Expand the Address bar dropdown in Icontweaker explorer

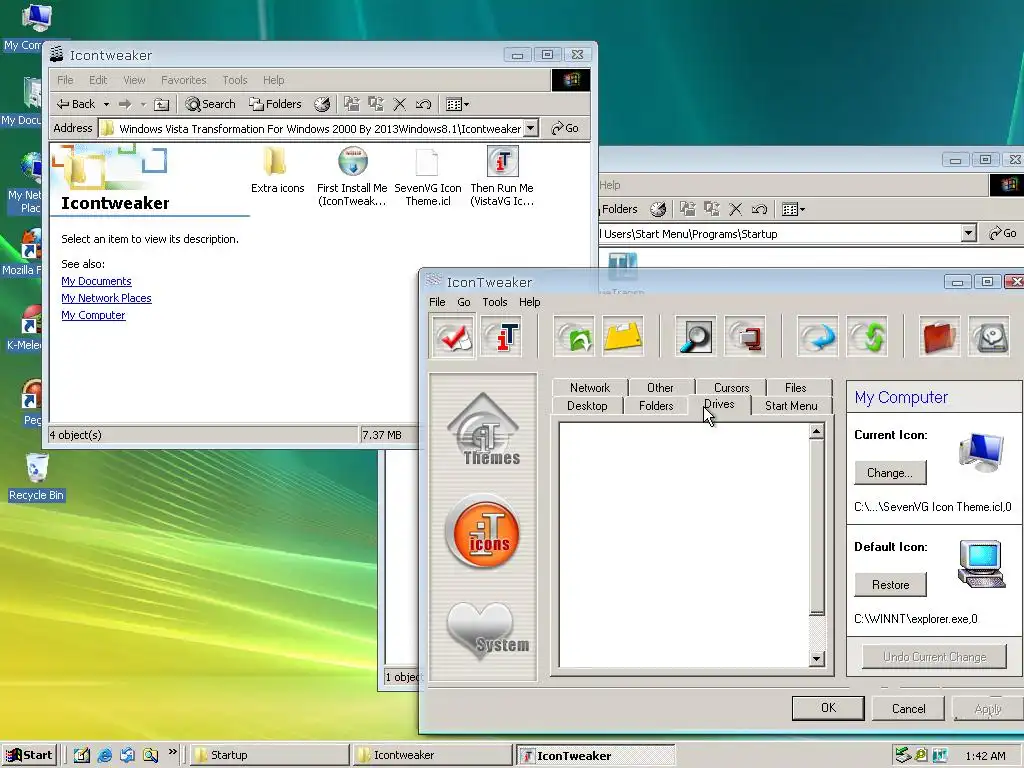[x=531, y=128]
